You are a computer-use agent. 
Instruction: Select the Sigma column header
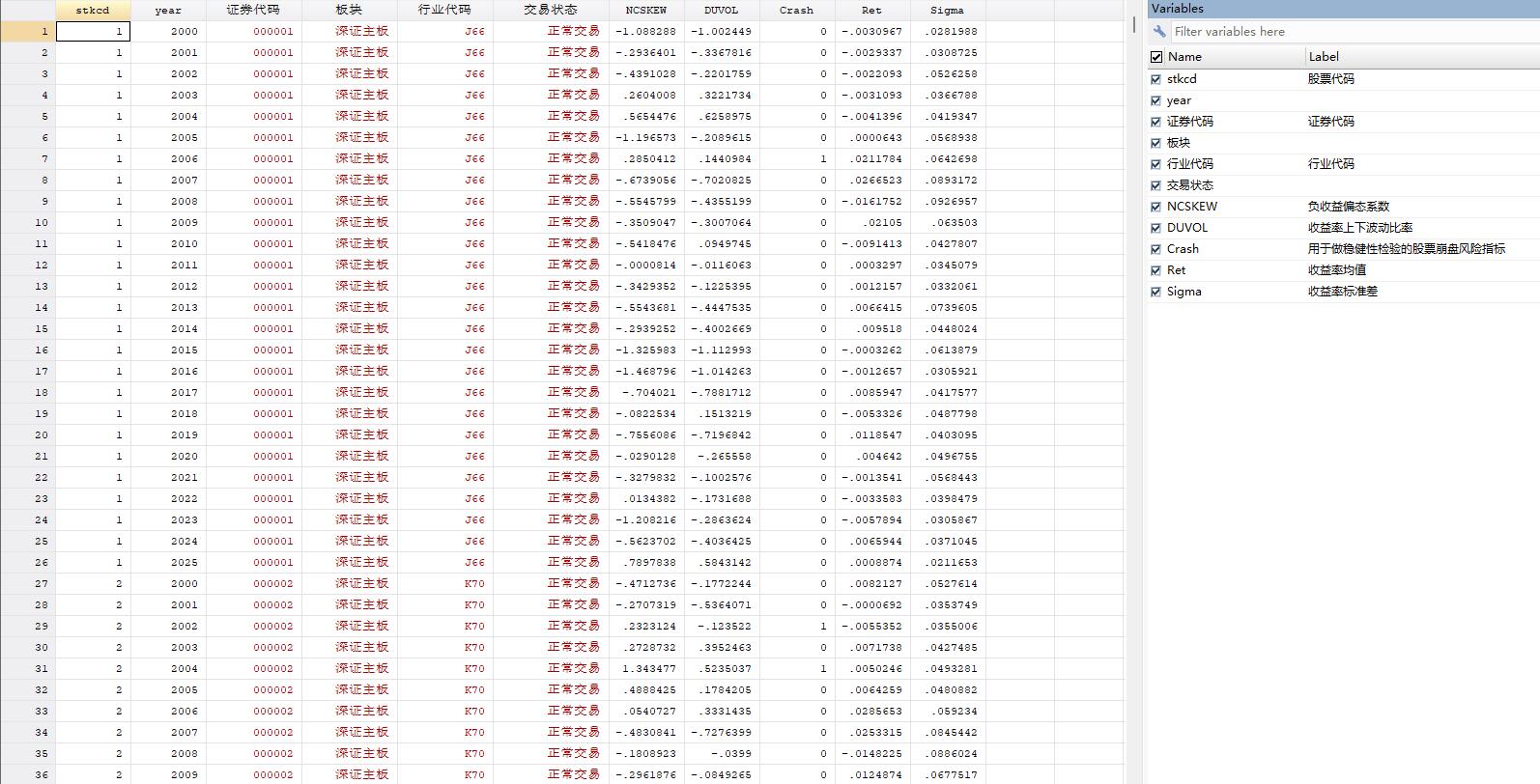click(948, 10)
